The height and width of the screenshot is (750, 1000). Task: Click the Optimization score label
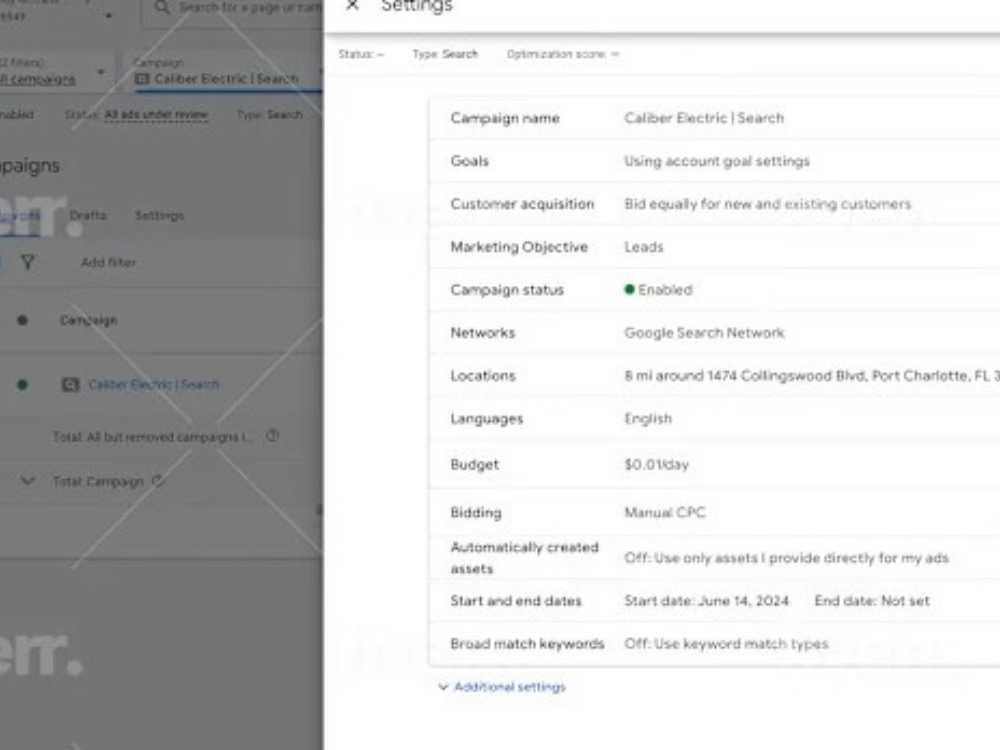tap(562, 54)
